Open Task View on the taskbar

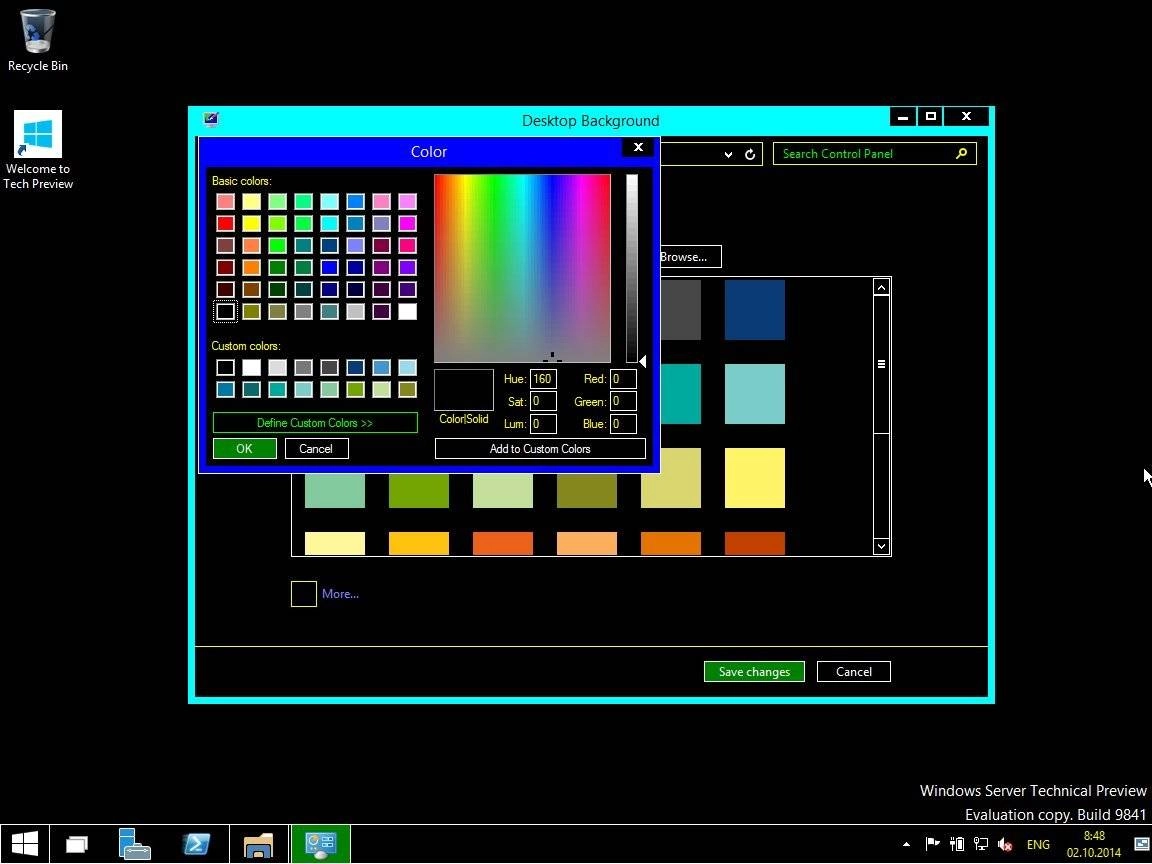point(76,844)
